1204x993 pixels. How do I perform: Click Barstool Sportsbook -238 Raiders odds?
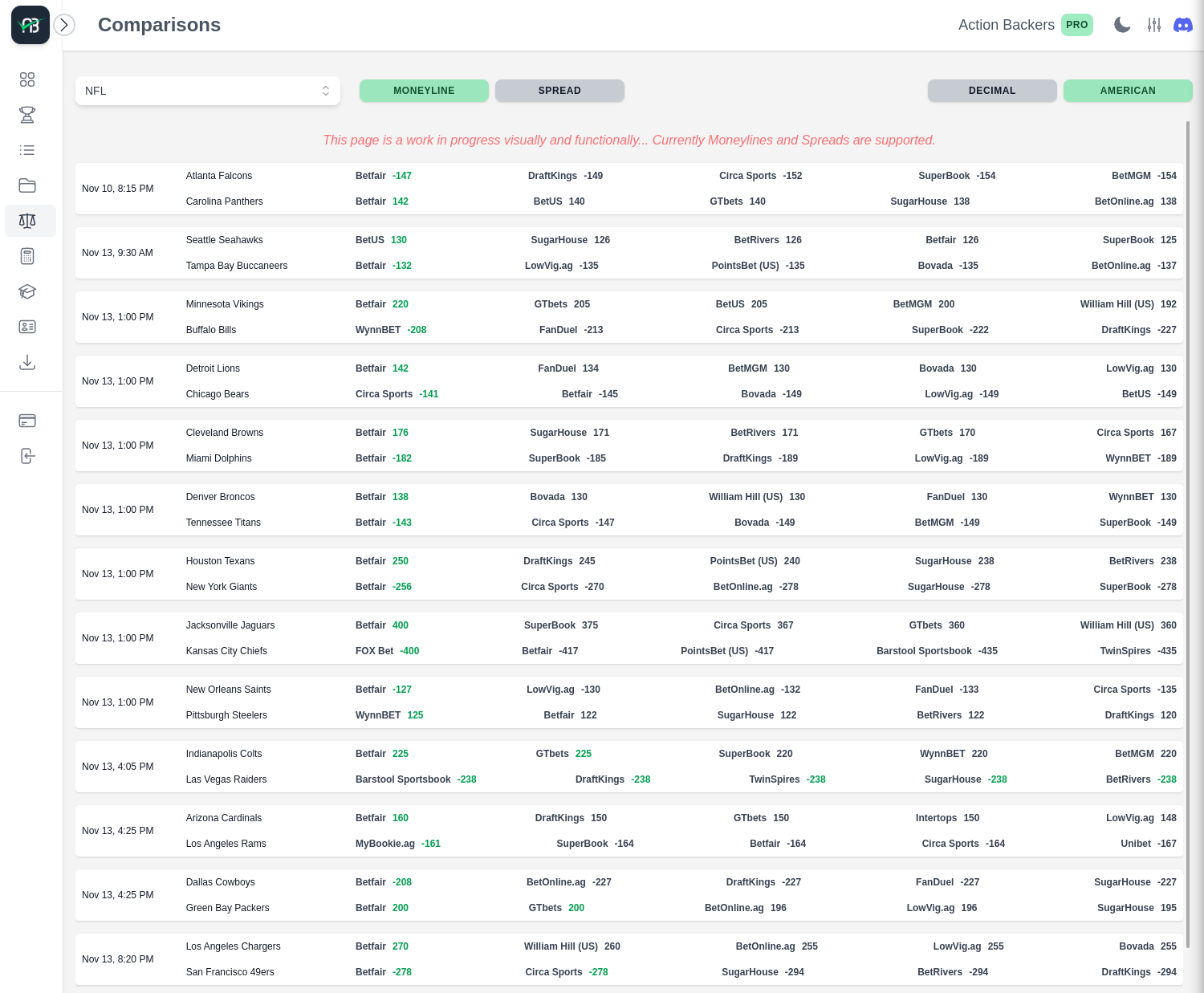[x=416, y=779]
